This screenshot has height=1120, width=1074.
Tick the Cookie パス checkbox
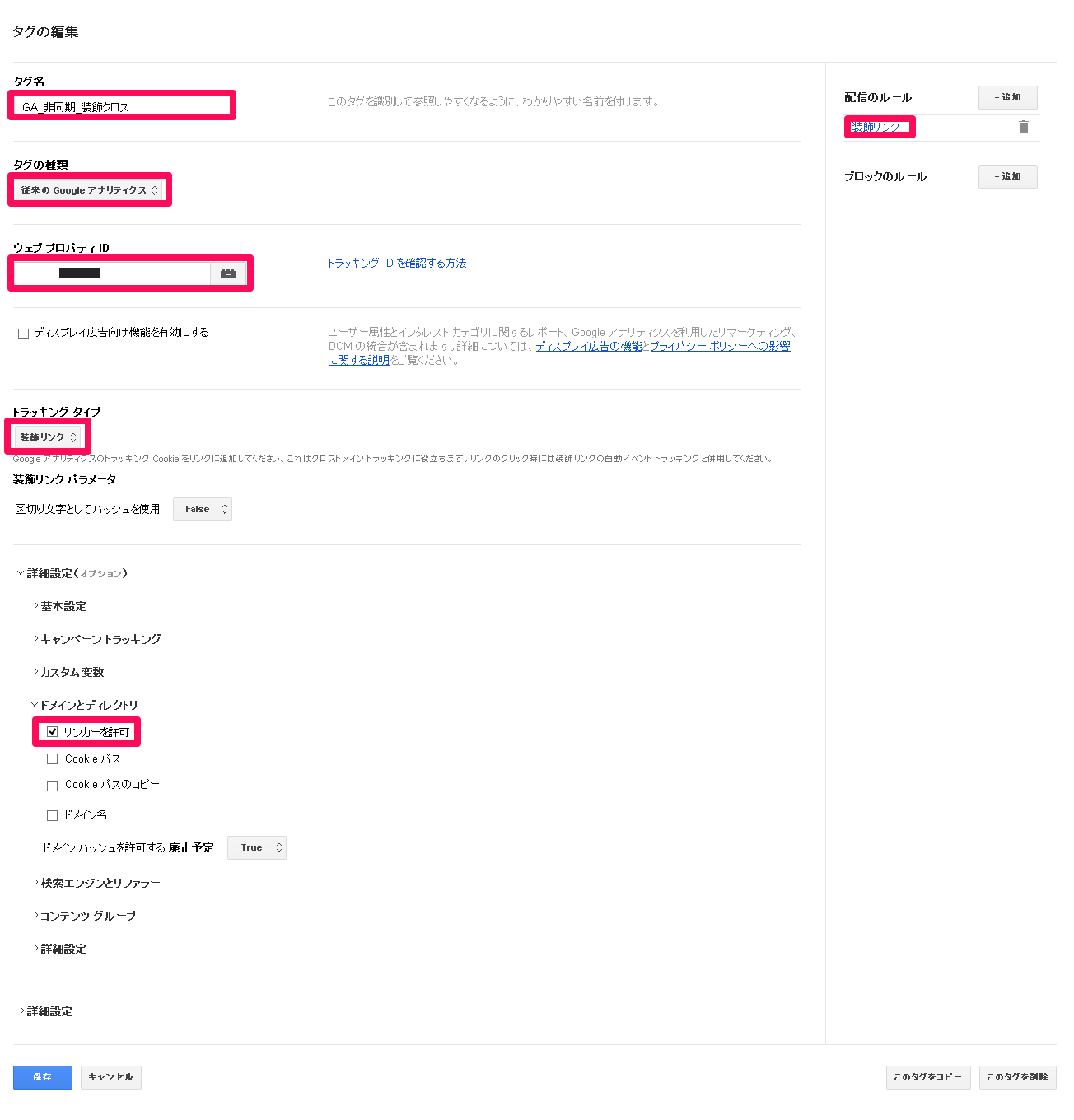click(53, 759)
